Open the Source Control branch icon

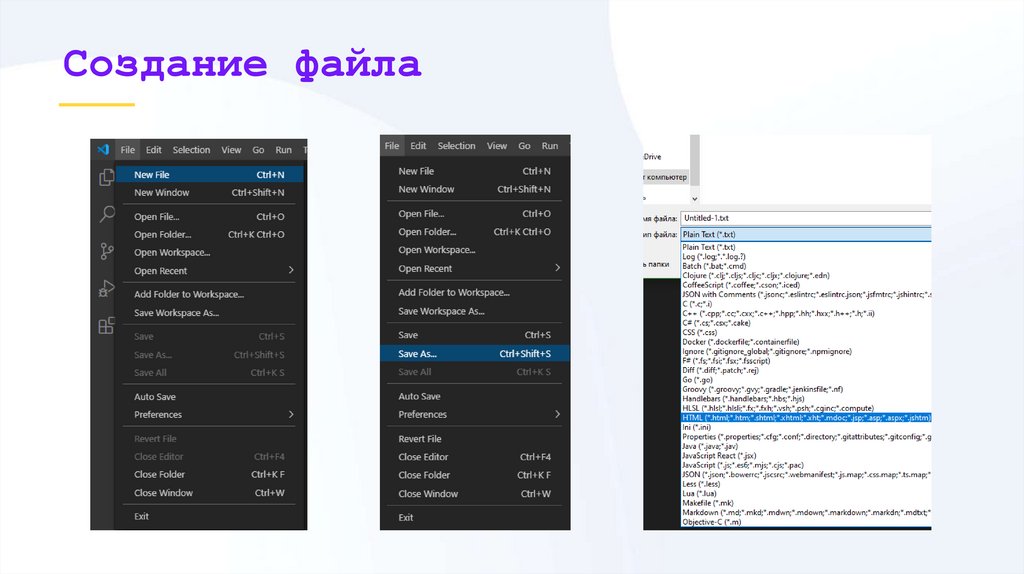106,251
